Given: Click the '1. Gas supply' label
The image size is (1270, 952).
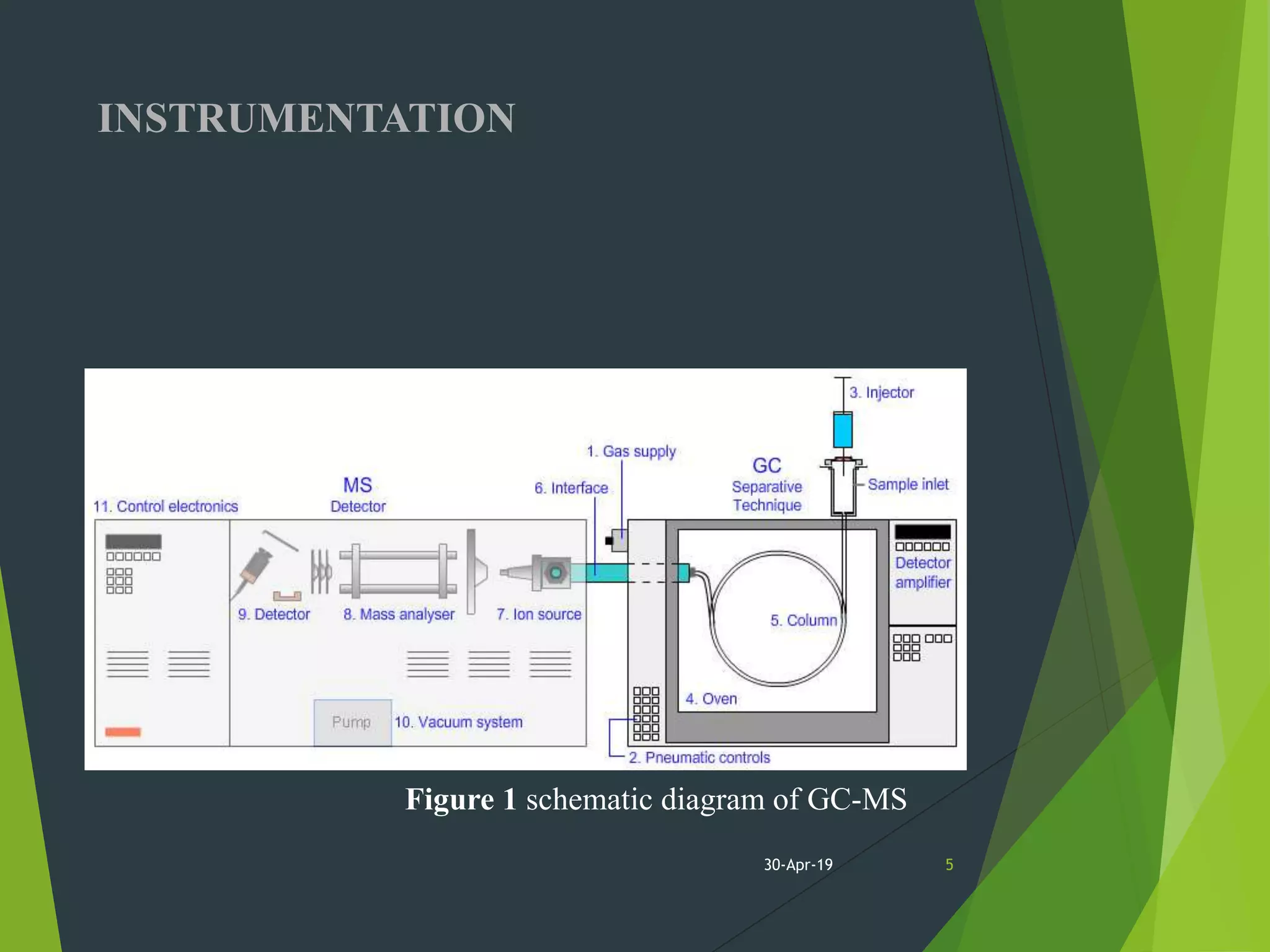Looking at the screenshot, I should click(x=631, y=451).
